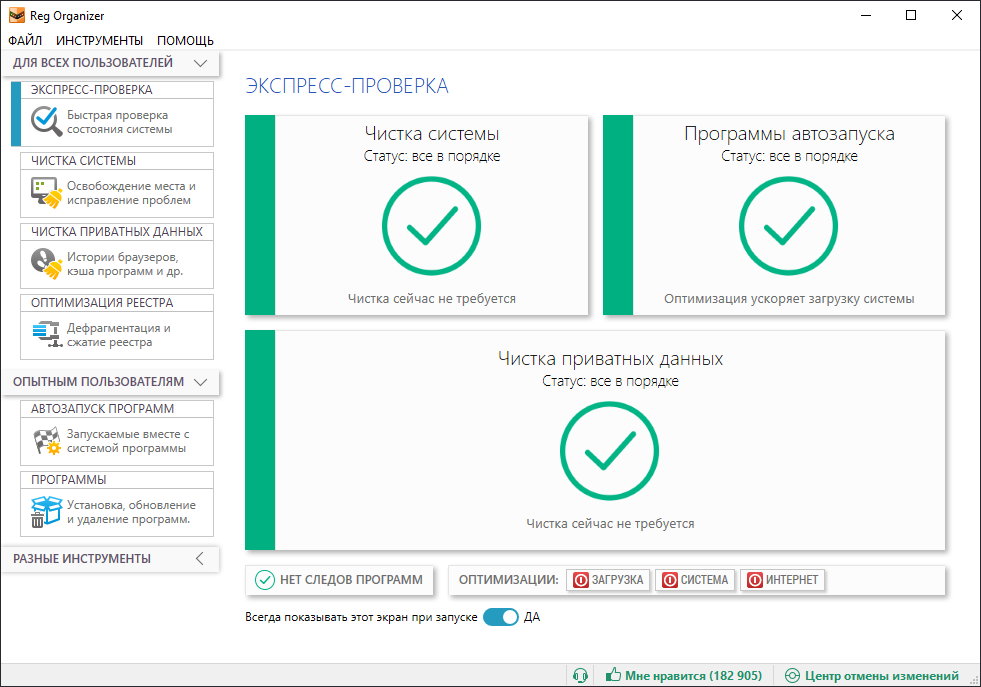Open Центр отмены изменений link
Screen dimensions: 981x687
[x=872, y=676]
